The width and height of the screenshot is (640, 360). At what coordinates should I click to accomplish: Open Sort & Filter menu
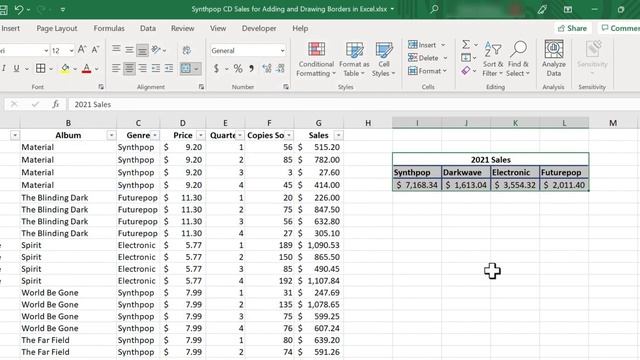(x=493, y=59)
